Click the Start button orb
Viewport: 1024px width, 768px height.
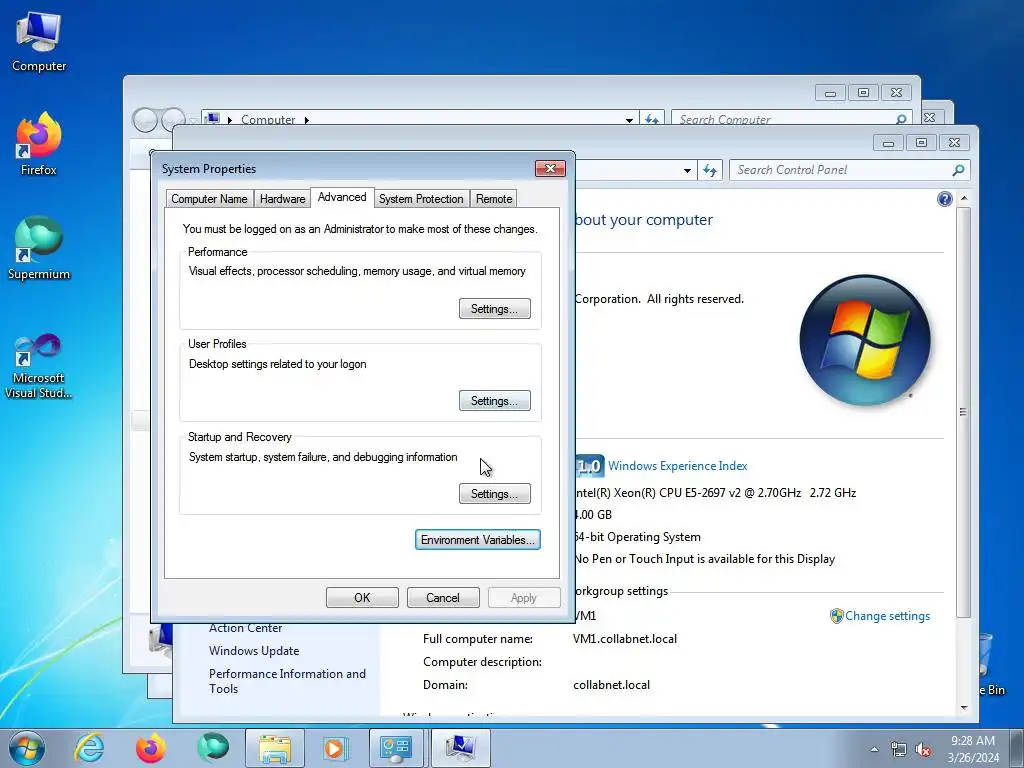tap(27, 748)
